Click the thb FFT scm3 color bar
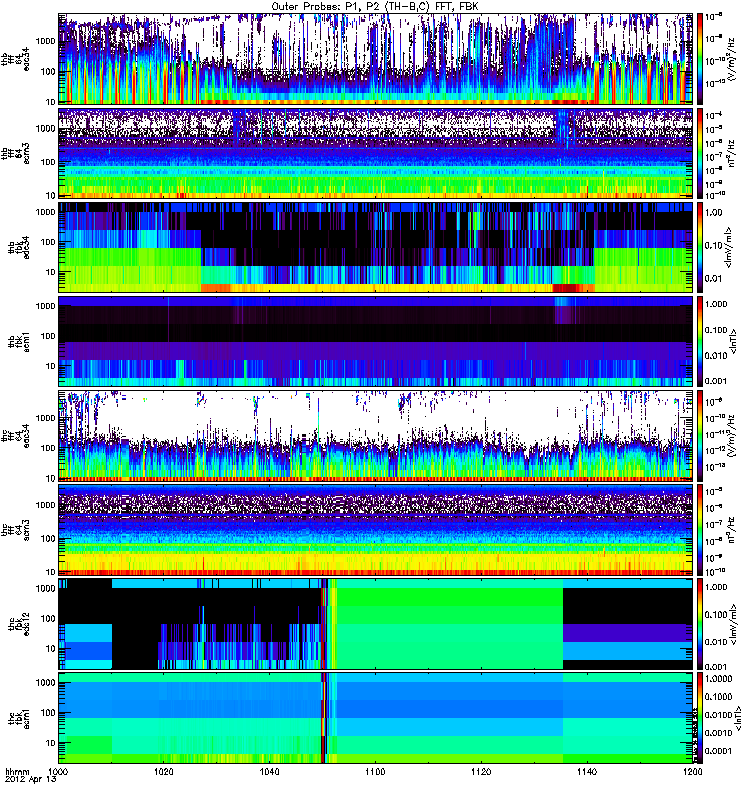This screenshot has width=750, height=800. [700, 154]
